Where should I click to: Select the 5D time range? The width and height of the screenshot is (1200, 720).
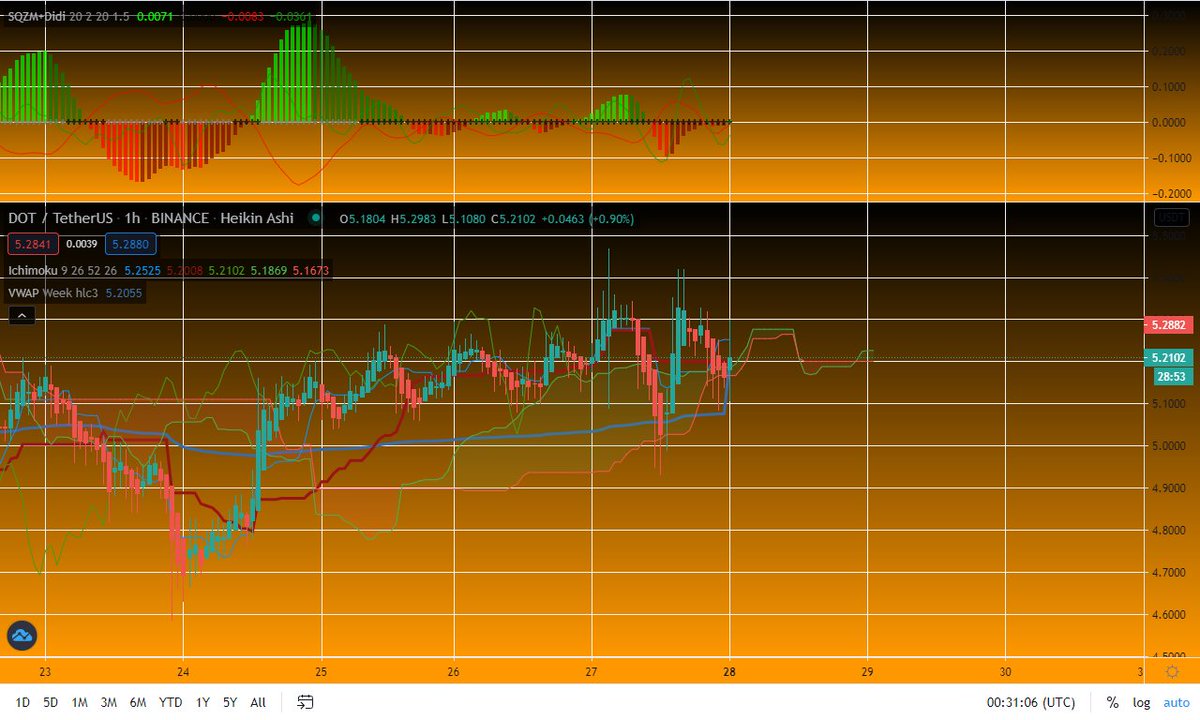pyautogui.click(x=50, y=702)
